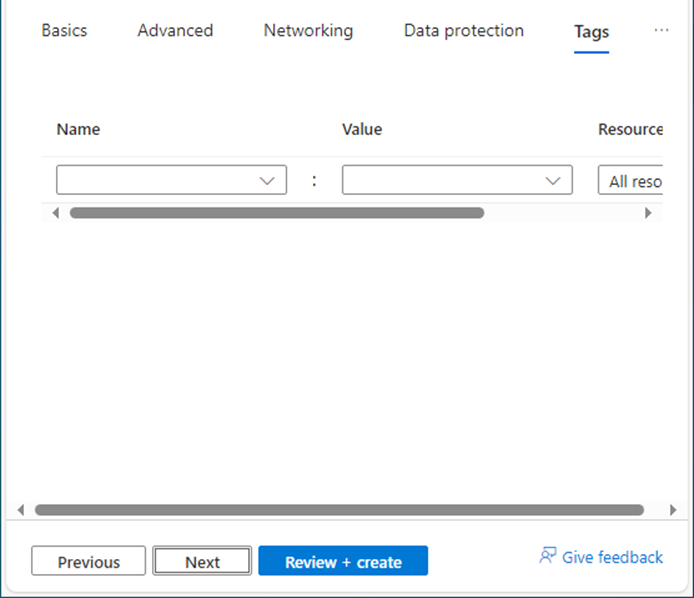Click the tags table horizontal scrollbar thumb

(277, 213)
